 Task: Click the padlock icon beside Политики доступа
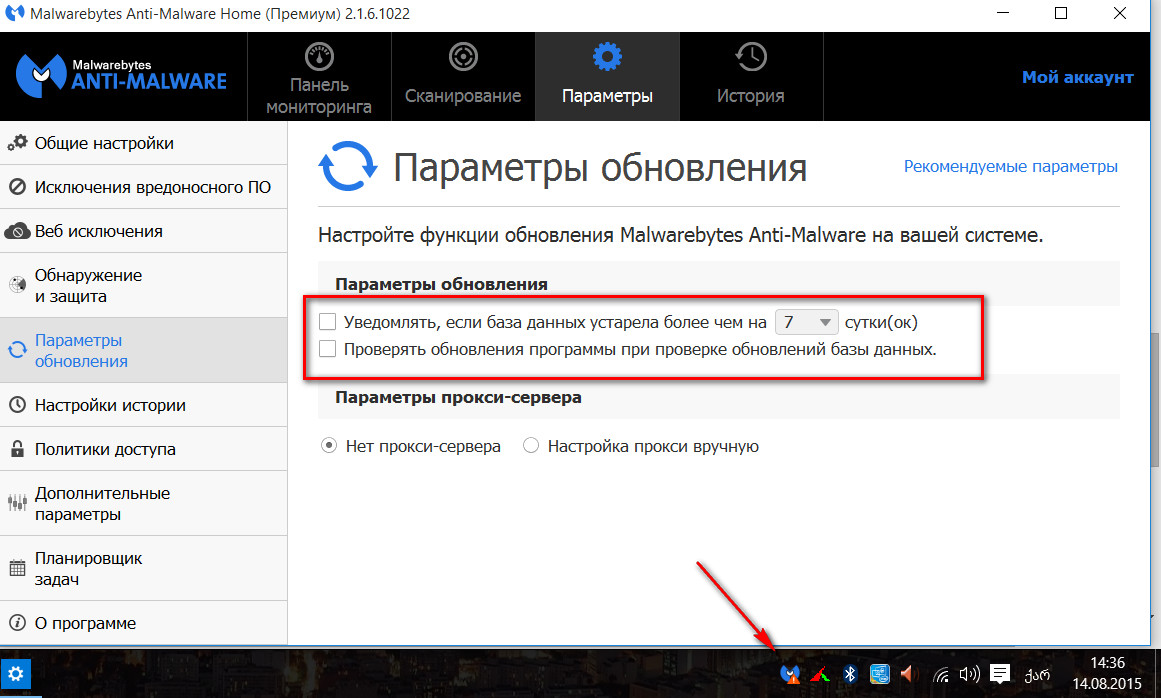tap(17, 449)
